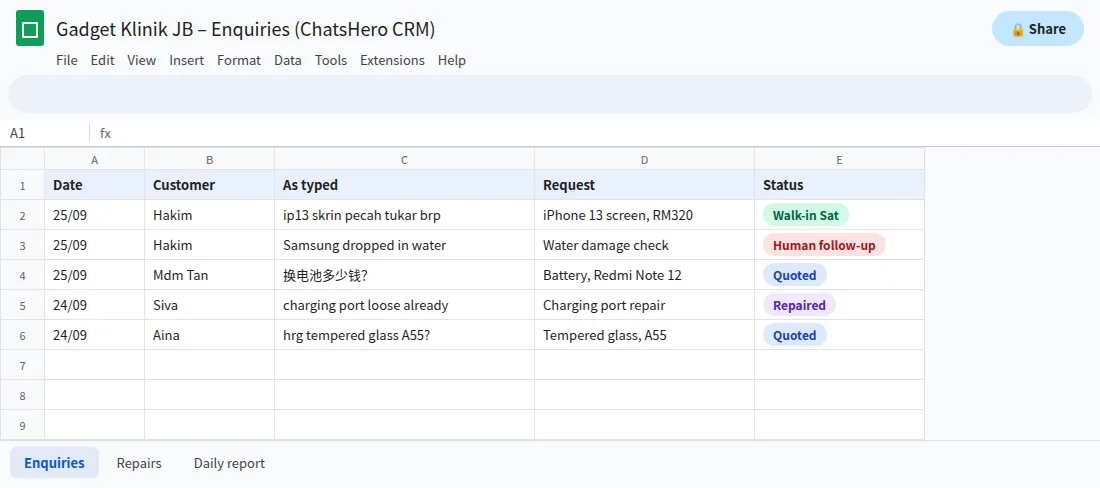This screenshot has width=1100, height=488.
Task: Select cell '换电池多少钱?'
Action: click(404, 276)
